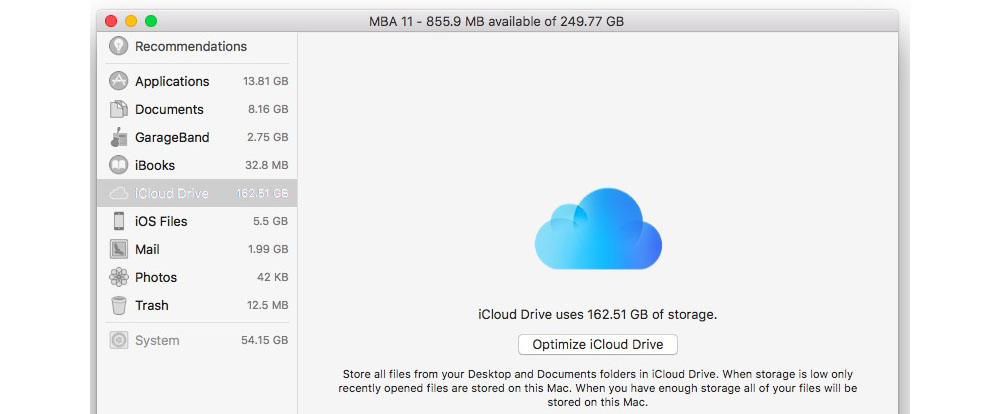
Task: Click the Recommendations lightbulb icon
Action: pos(119,46)
